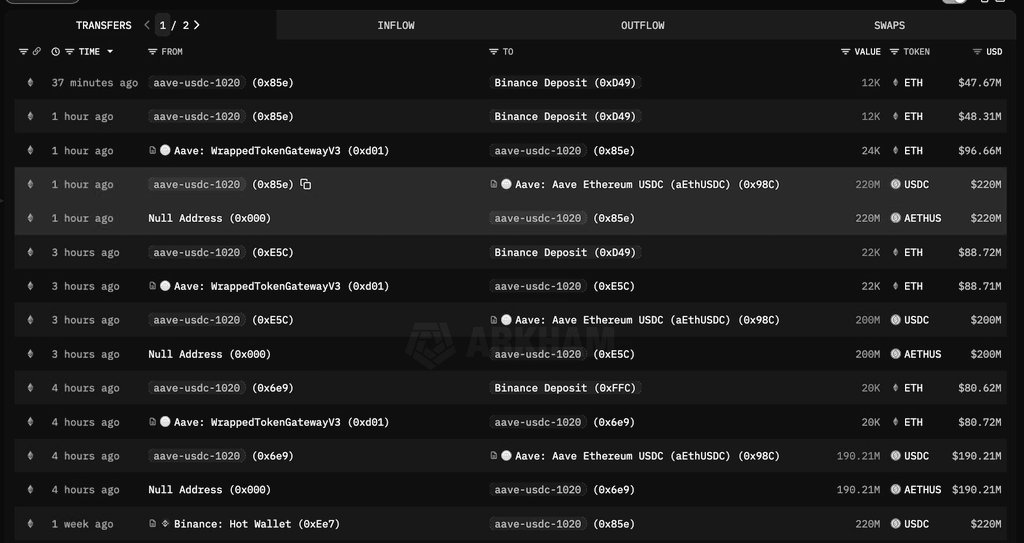The height and width of the screenshot is (543, 1024).
Task: Open the USD column filter
Action: (x=977, y=52)
